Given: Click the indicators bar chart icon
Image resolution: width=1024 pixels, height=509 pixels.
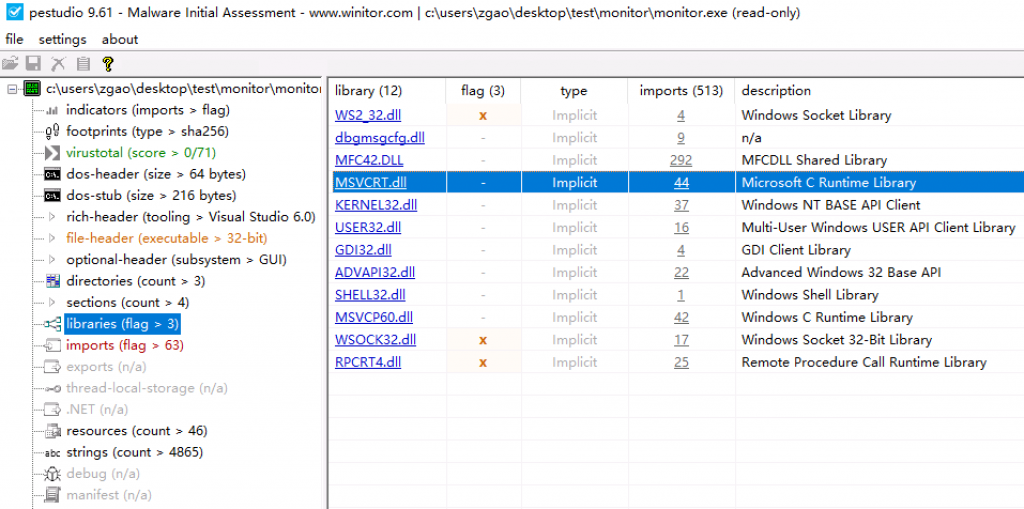Looking at the screenshot, I should 52,110.
